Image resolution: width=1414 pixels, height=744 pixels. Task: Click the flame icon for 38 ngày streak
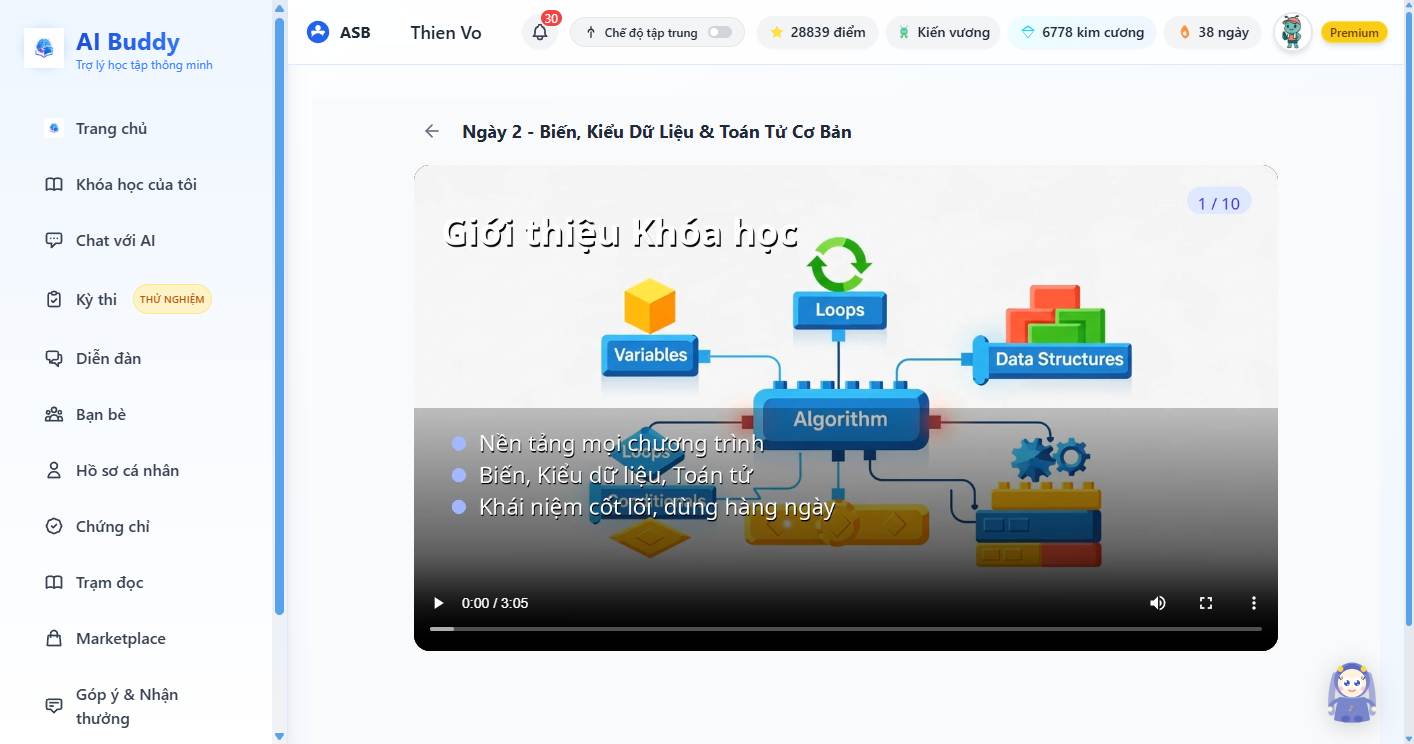[1185, 32]
